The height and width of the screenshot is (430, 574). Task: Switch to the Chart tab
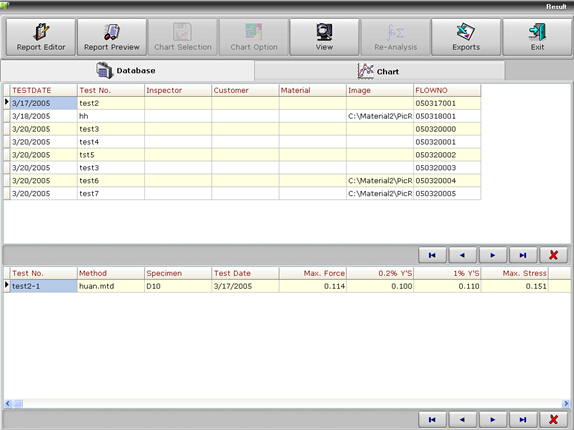[x=379, y=71]
